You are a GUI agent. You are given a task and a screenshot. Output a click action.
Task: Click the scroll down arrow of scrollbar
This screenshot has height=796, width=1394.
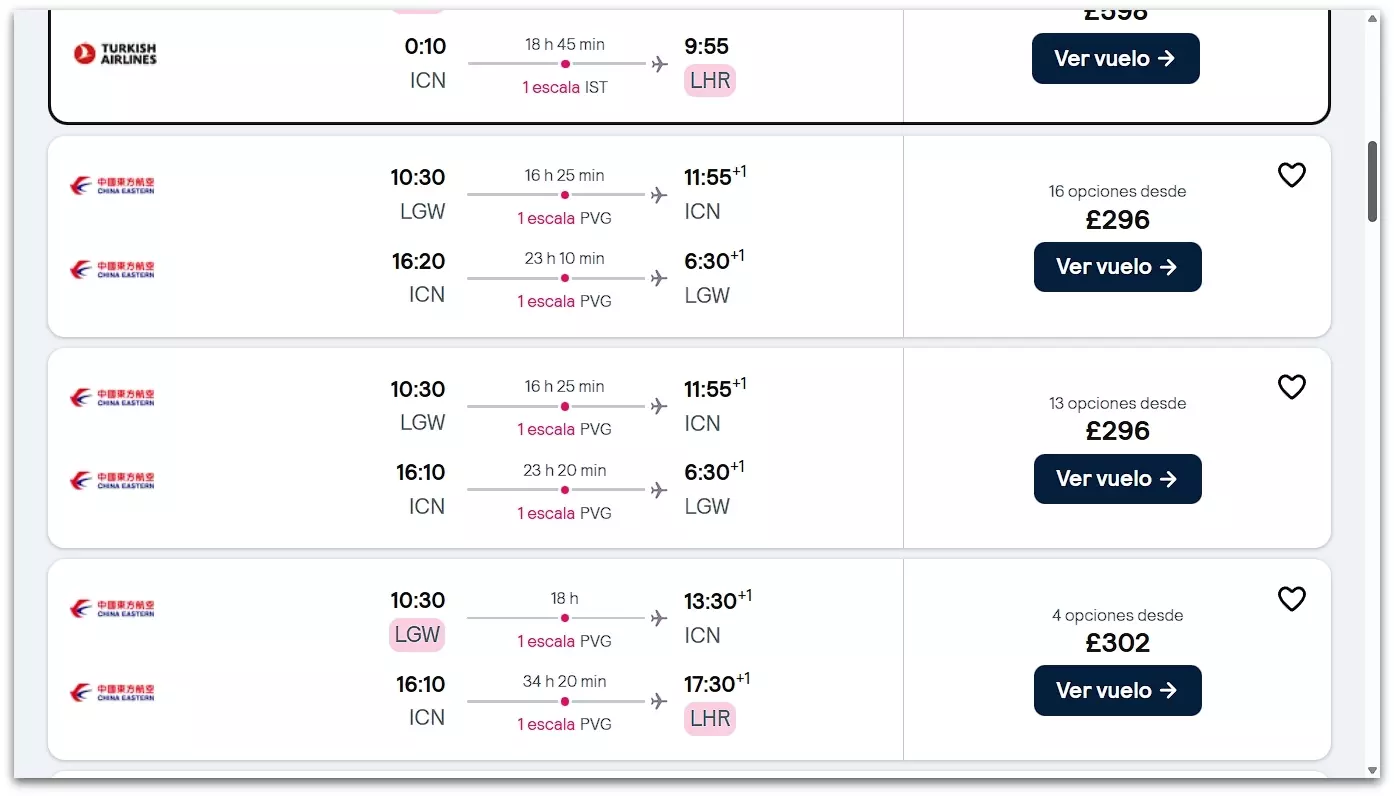click(x=1373, y=770)
